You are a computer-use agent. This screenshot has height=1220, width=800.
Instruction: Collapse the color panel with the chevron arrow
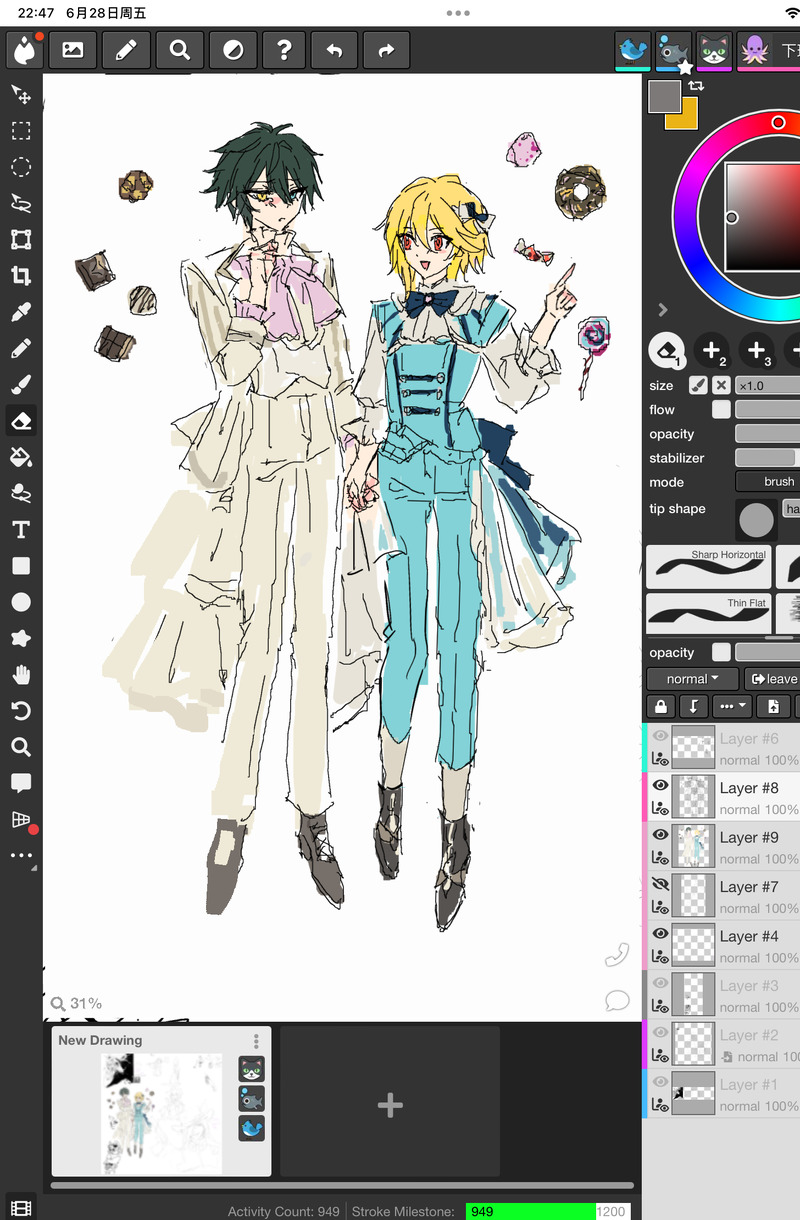[x=663, y=310]
